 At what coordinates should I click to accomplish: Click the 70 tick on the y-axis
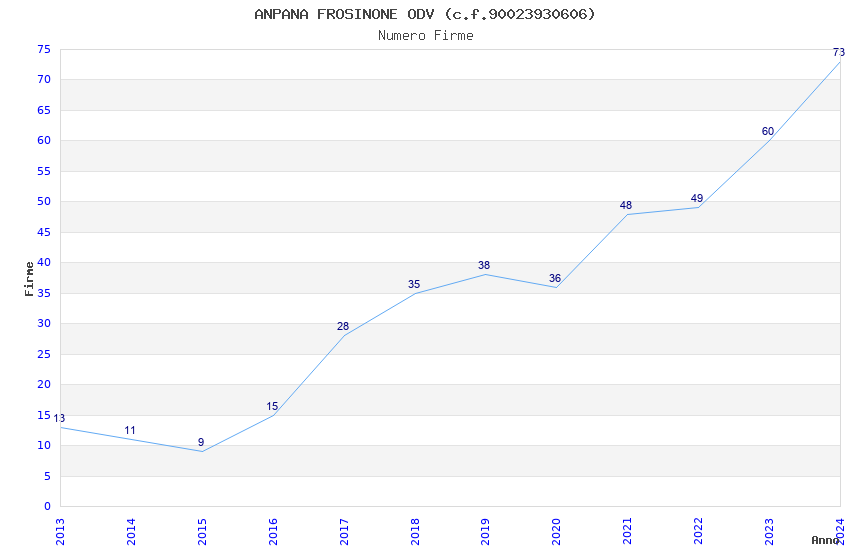(x=44, y=80)
